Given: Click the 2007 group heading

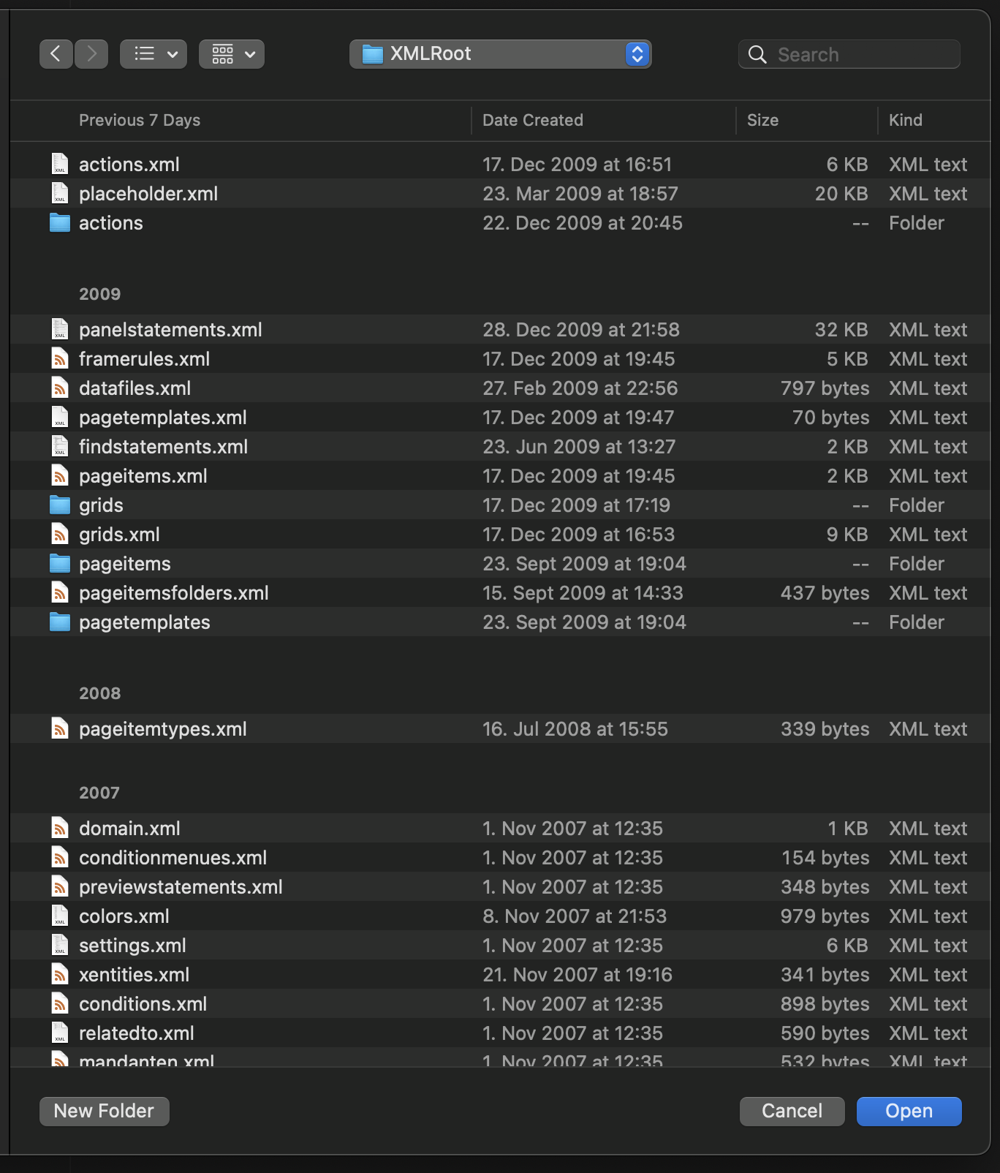Looking at the screenshot, I should pyautogui.click(x=99, y=792).
